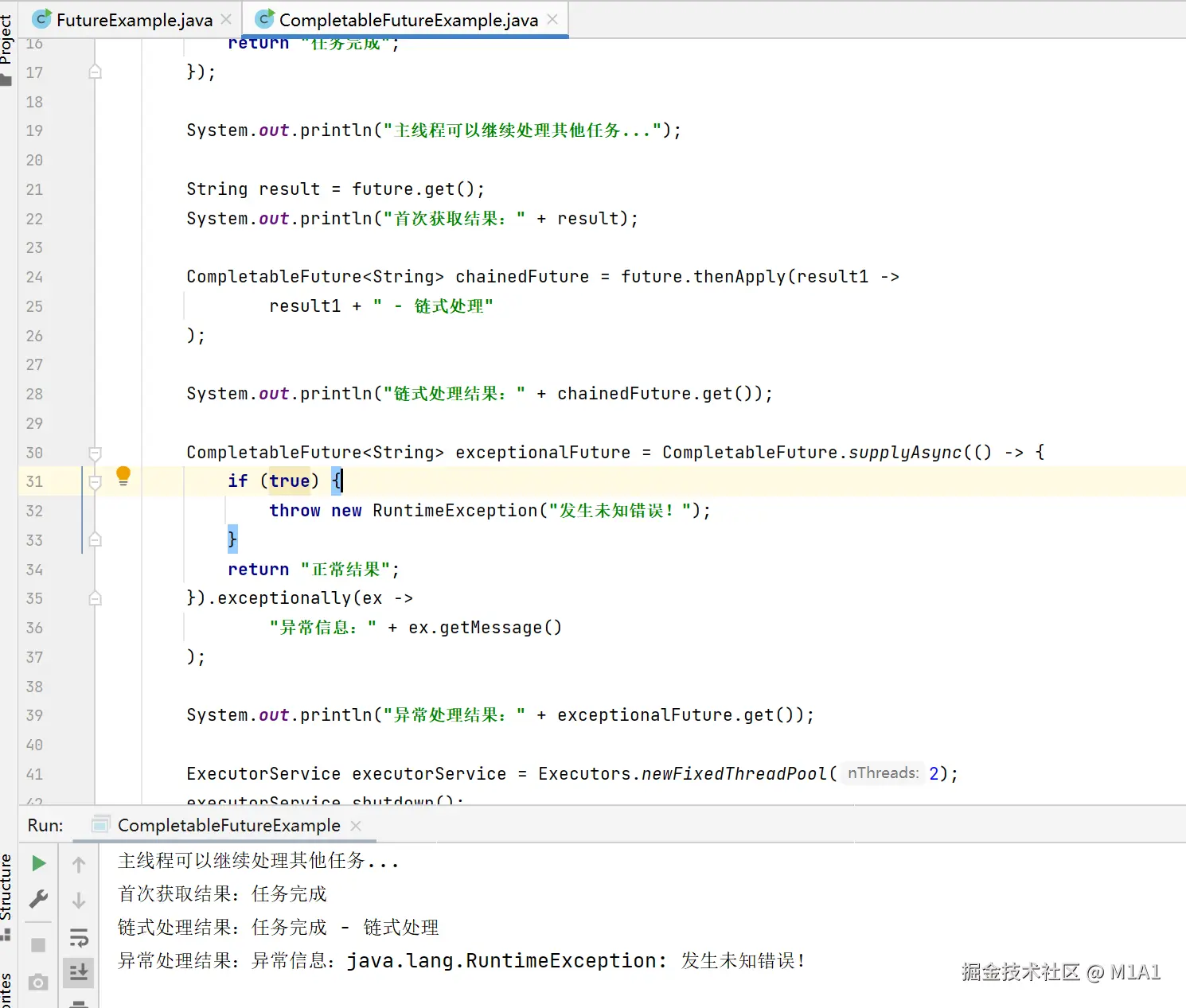
Task: Close the CompletableFutureExample run tab
Action: click(356, 826)
